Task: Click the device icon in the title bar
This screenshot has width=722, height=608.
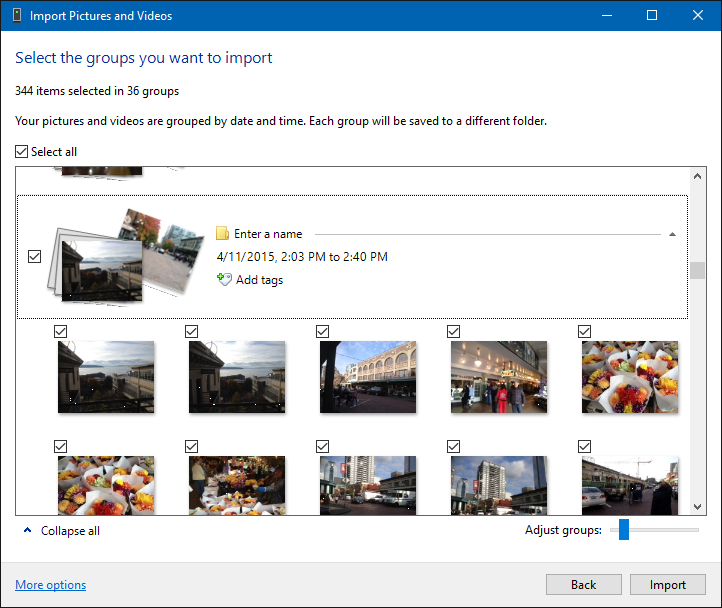Action: pos(17,16)
